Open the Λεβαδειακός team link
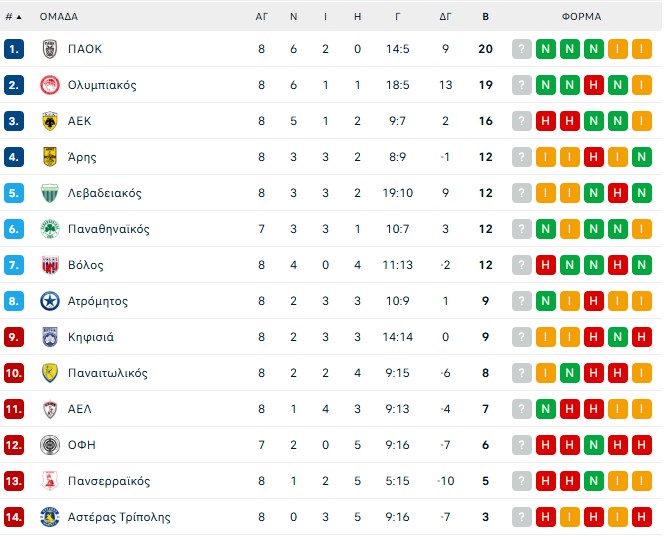666x536 pixels. tap(104, 193)
